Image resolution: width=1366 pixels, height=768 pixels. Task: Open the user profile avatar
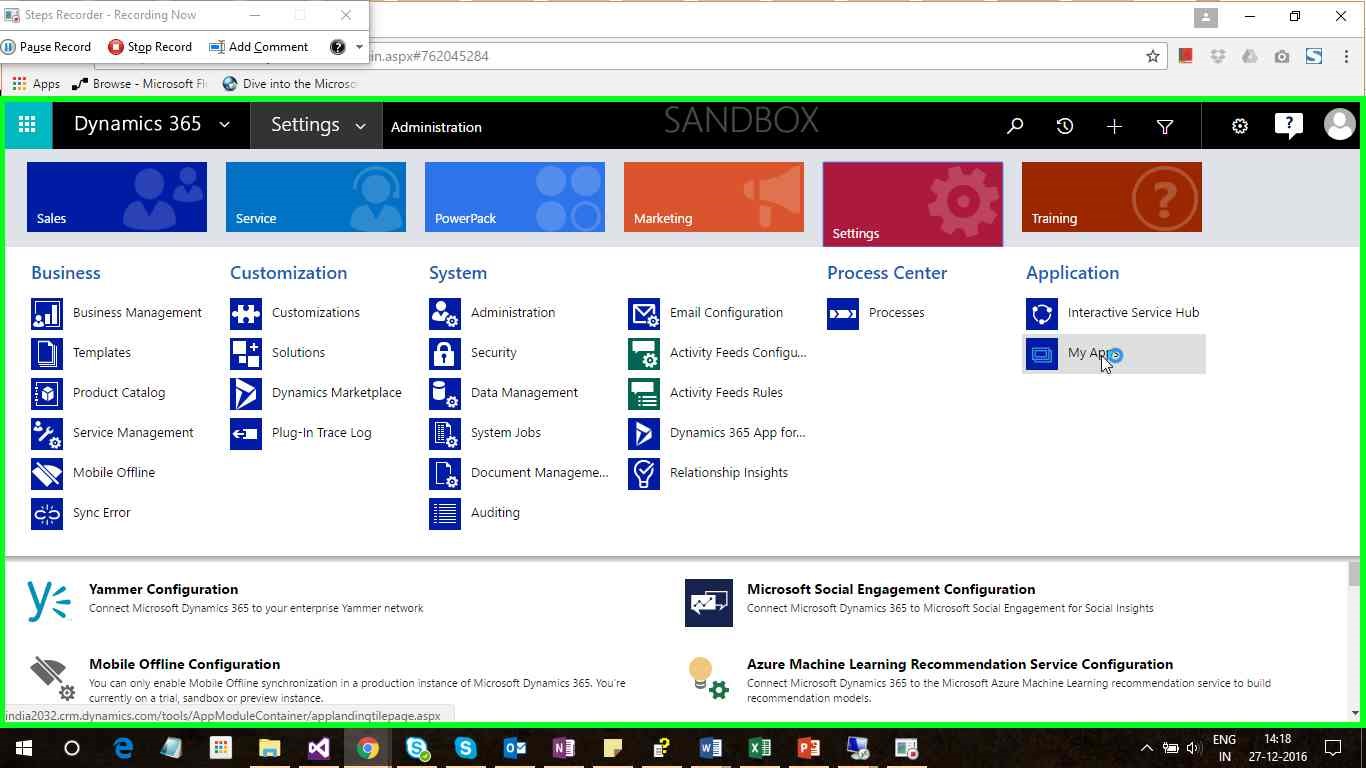tap(1339, 125)
